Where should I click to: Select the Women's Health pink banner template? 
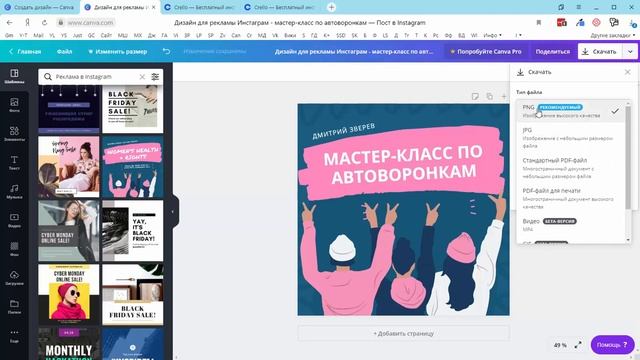133,167
